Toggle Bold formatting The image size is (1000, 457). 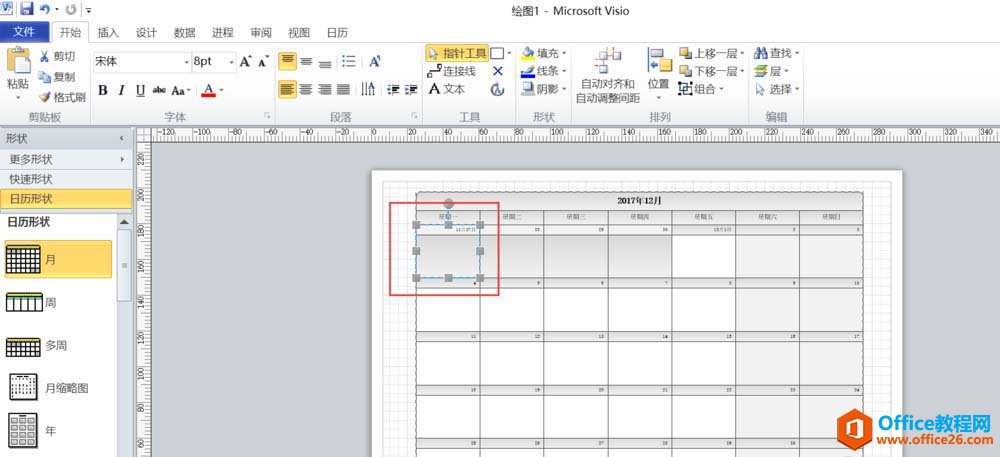click(103, 91)
